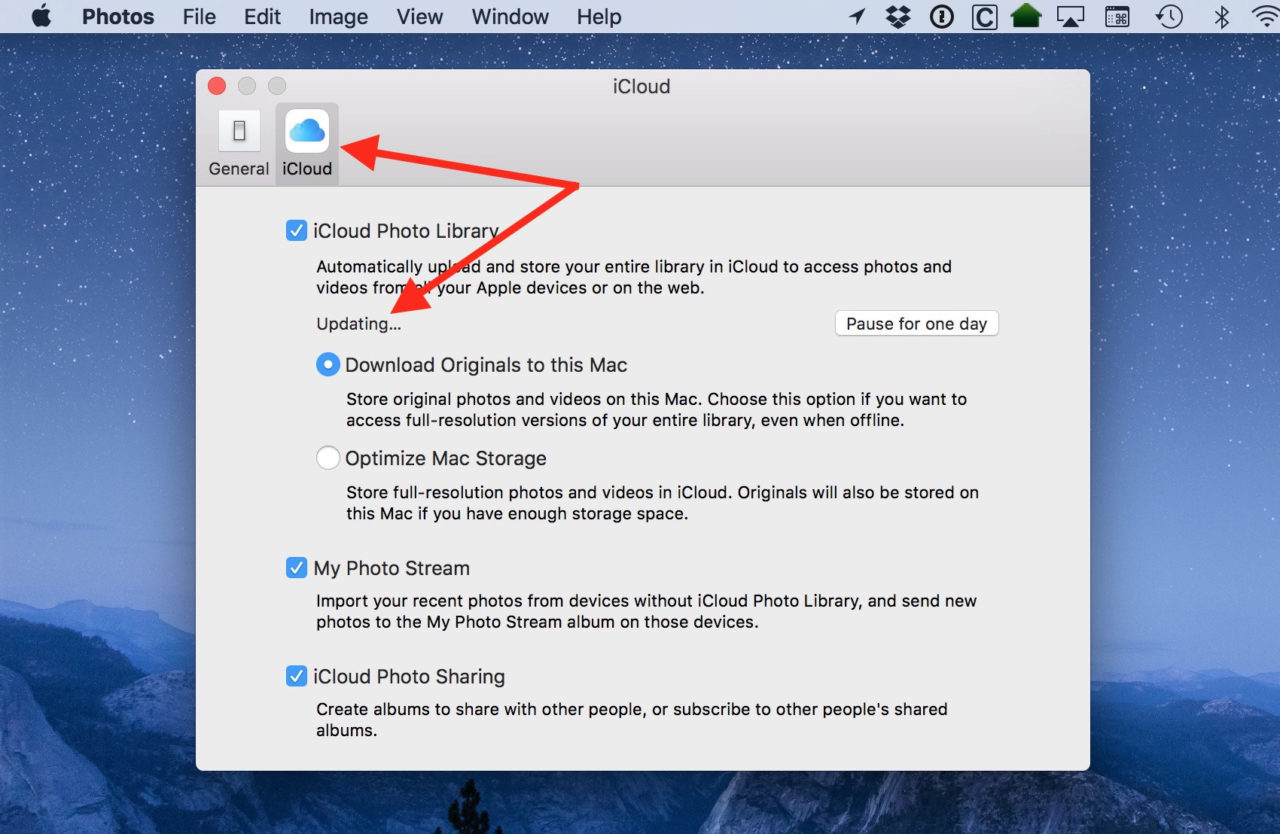Screen dimensions: 1280x834
Task: Click the Download Originals to this Mac label
Action: 486,365
